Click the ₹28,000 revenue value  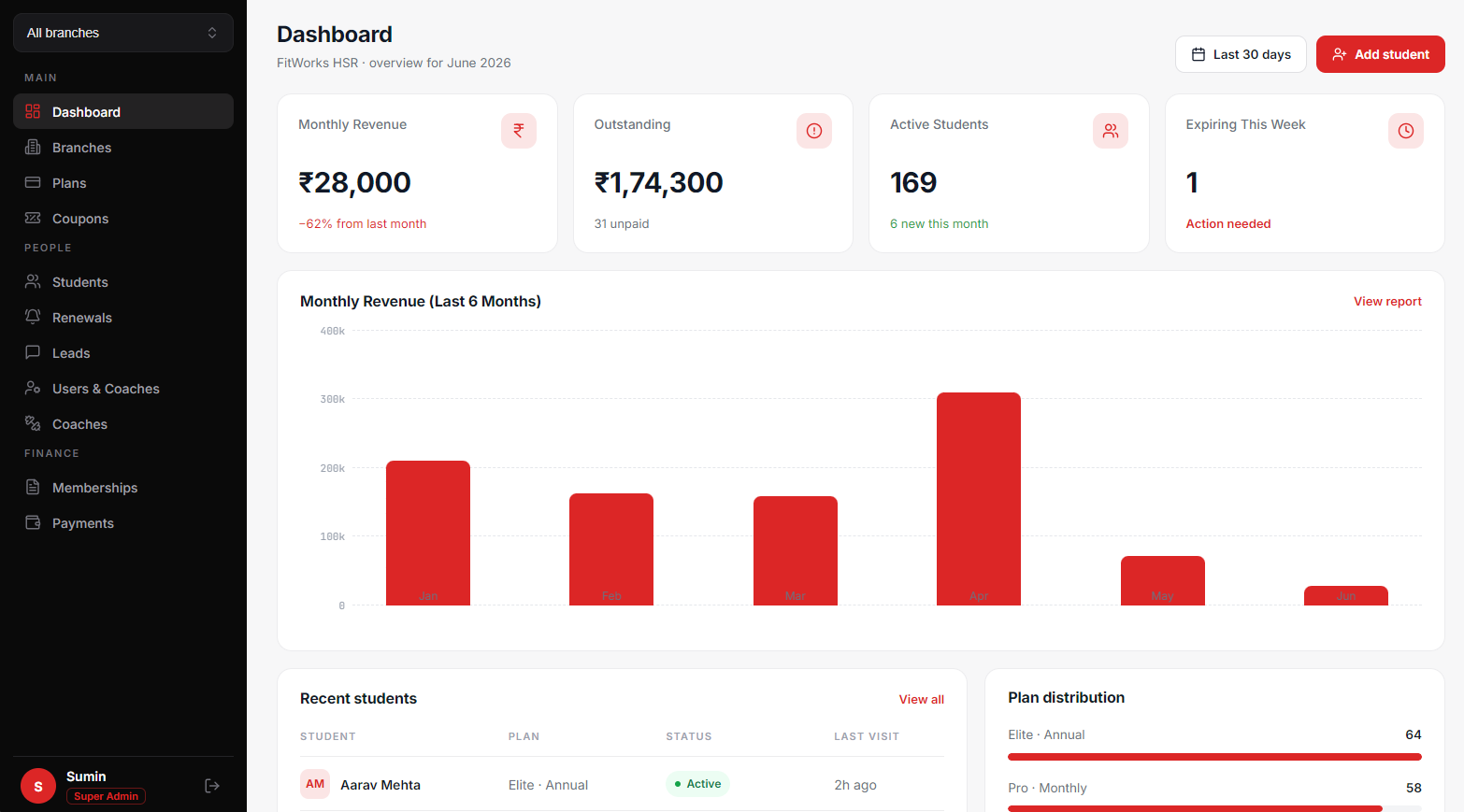click(354, 182)
